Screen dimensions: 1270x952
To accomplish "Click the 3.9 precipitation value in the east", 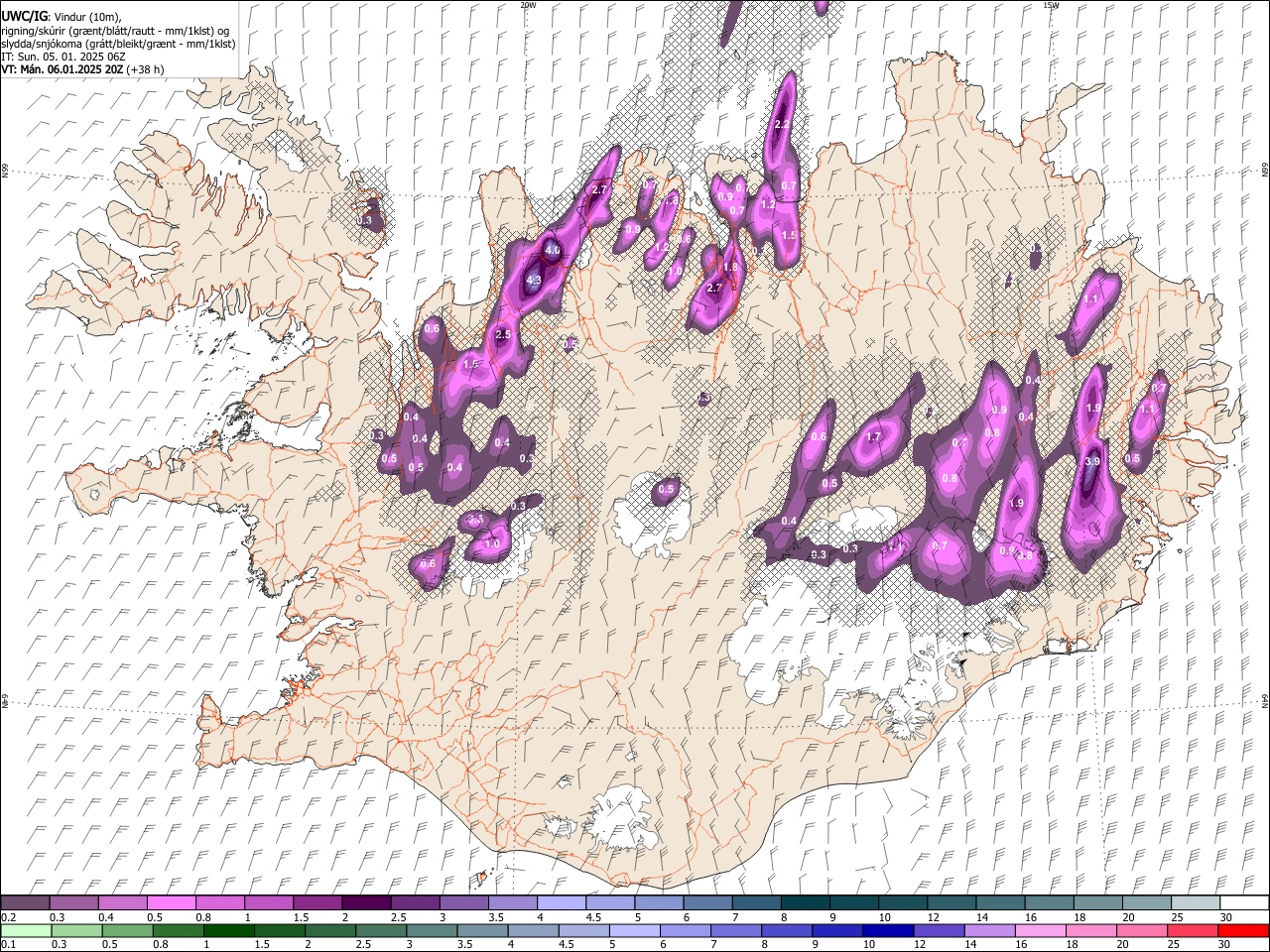I will click(1092, 461).
